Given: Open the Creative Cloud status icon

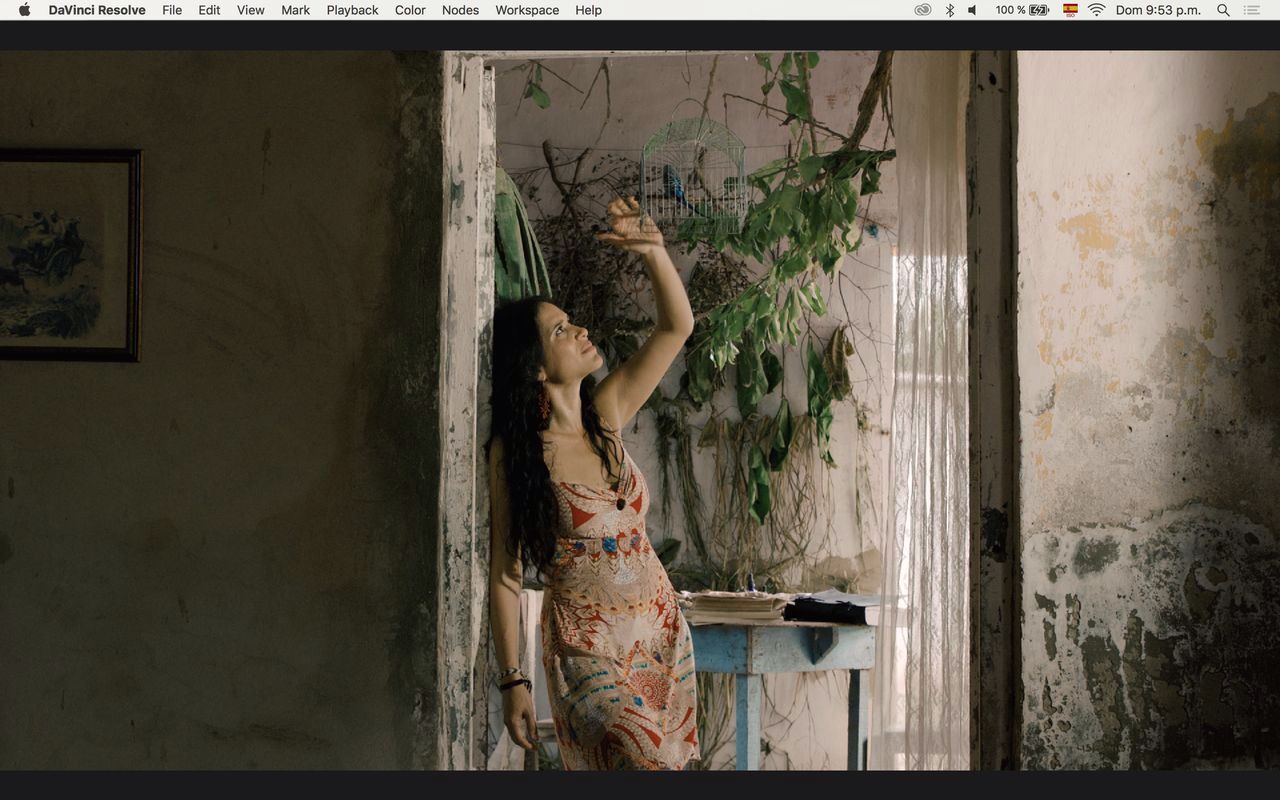Looking at the screenshot, I should [923, 10].
